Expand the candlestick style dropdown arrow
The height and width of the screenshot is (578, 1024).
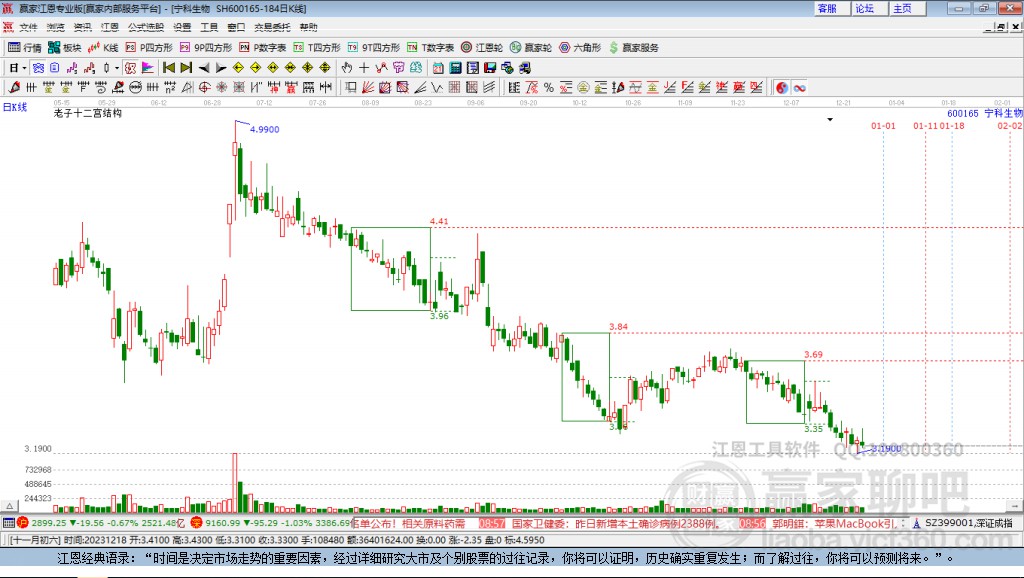click(117, 68)
